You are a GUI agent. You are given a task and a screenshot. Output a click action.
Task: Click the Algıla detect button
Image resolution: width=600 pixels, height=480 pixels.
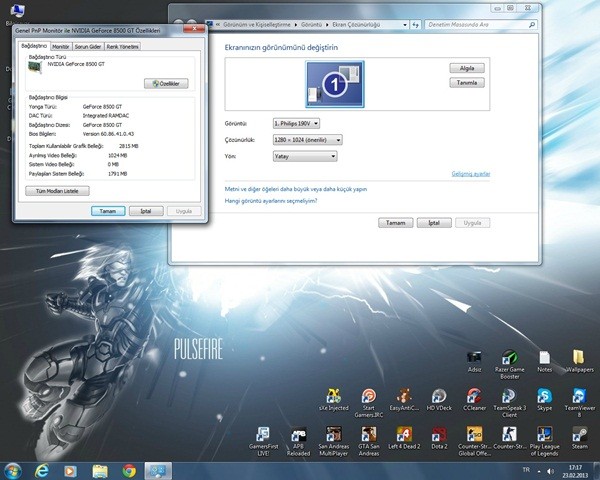coord(467,68)
